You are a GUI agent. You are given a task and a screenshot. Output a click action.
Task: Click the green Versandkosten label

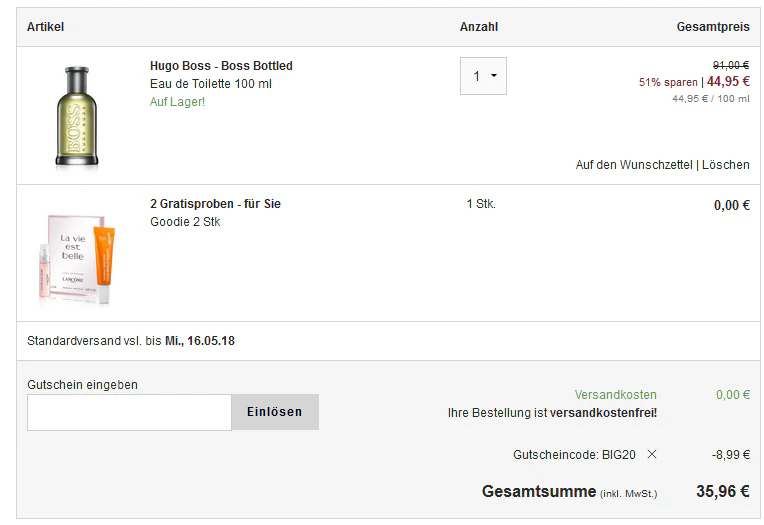pyautogui.click(x=615, y=395)
